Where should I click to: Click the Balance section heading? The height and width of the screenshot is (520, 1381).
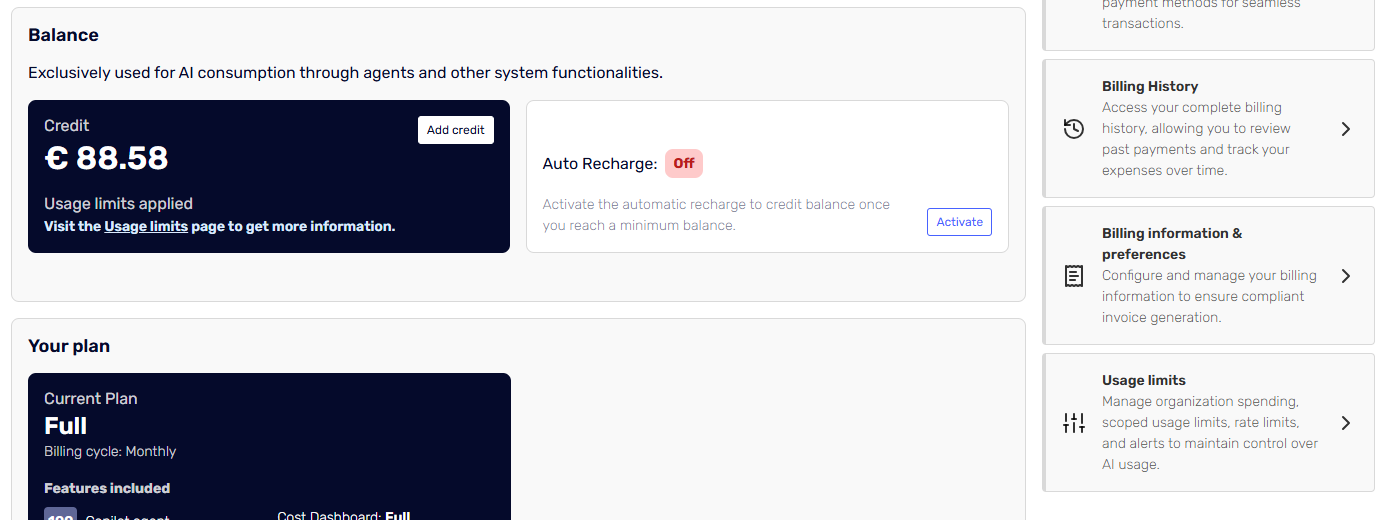click(x=63, y=35)
